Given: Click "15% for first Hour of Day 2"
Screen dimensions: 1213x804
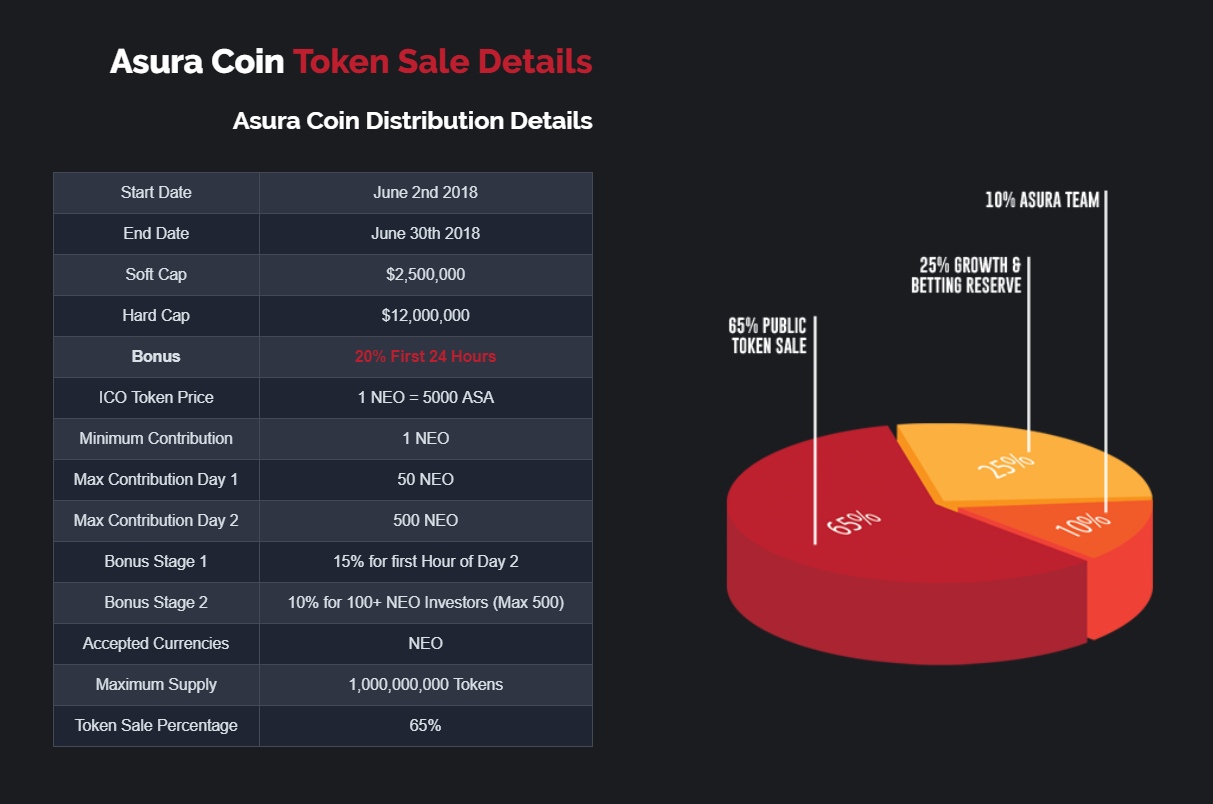Looking at the screenshot, I should click(425, 561).
